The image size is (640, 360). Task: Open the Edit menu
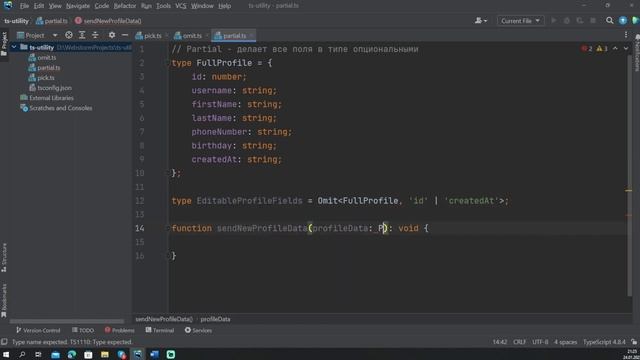pos(39,6)
